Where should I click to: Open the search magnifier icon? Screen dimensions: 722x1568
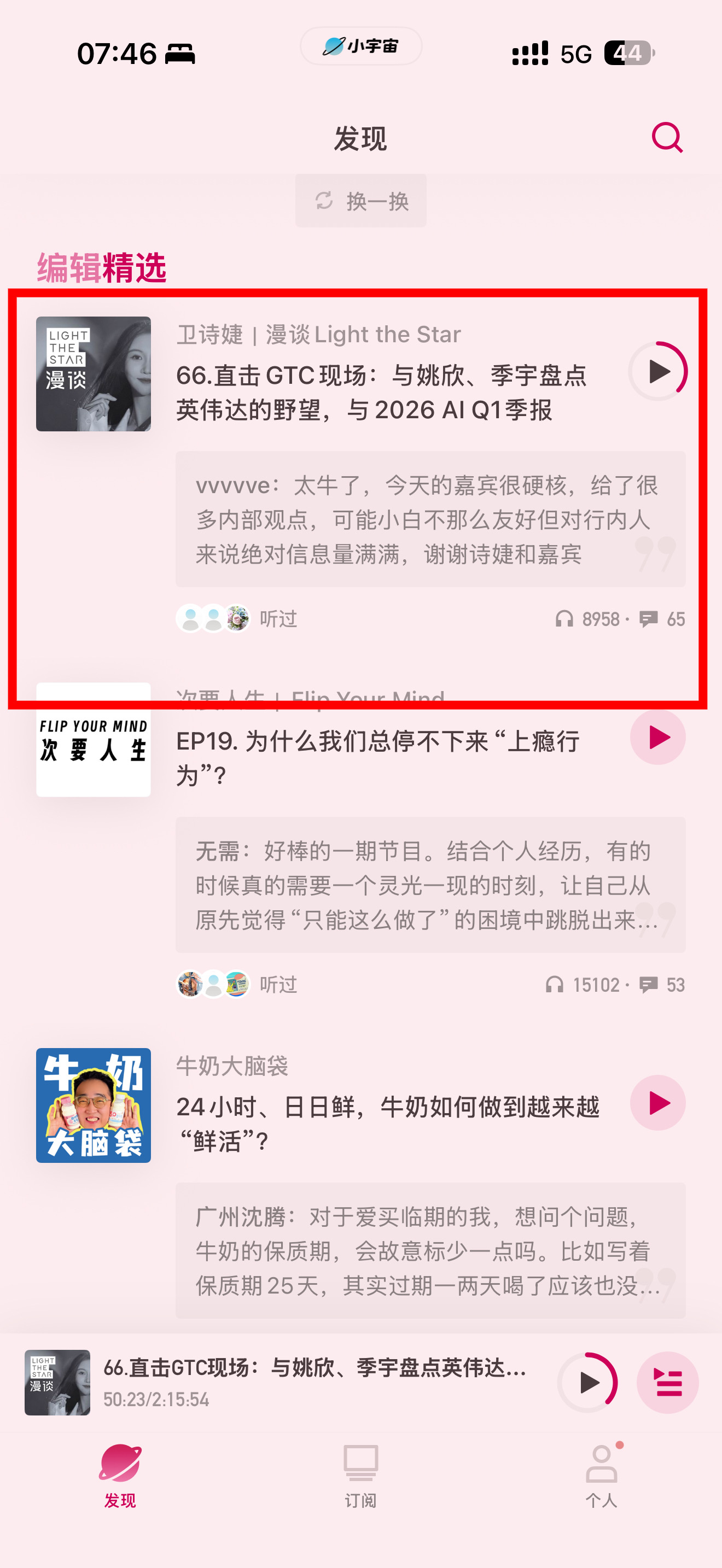(667, 138)
